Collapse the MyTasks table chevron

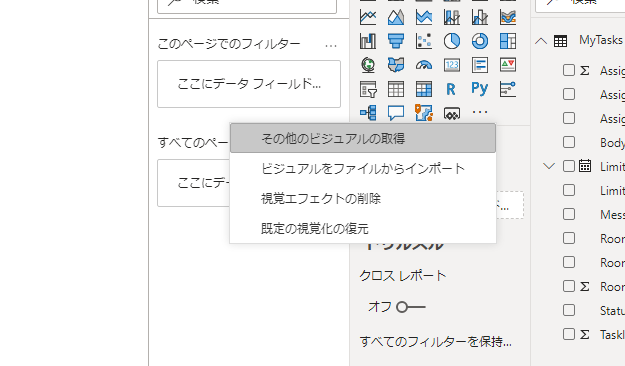click(x=541, y=40)
